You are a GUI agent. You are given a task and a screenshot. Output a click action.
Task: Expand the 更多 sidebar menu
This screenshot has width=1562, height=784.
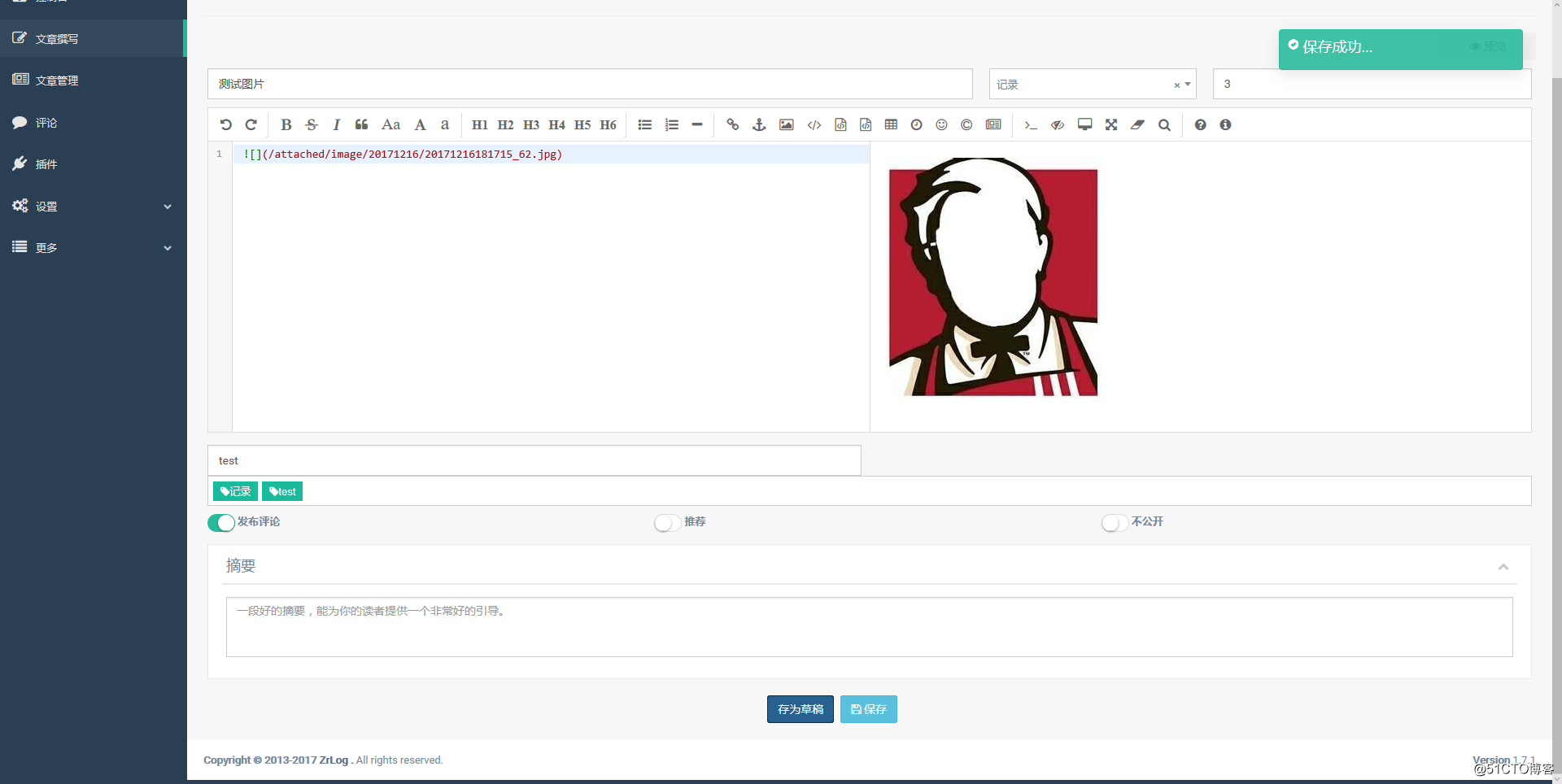94,247
